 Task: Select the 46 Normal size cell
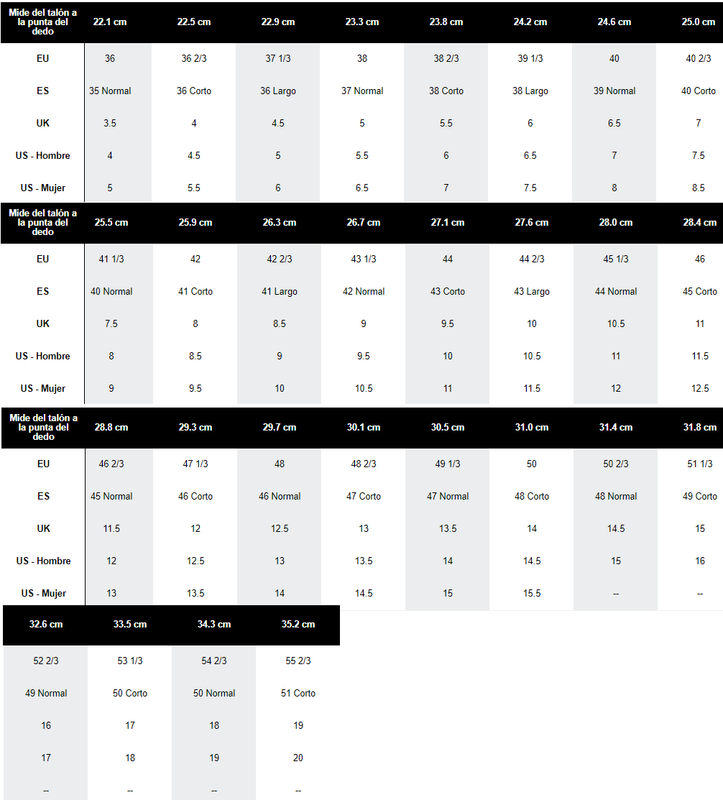coord(278,496)
